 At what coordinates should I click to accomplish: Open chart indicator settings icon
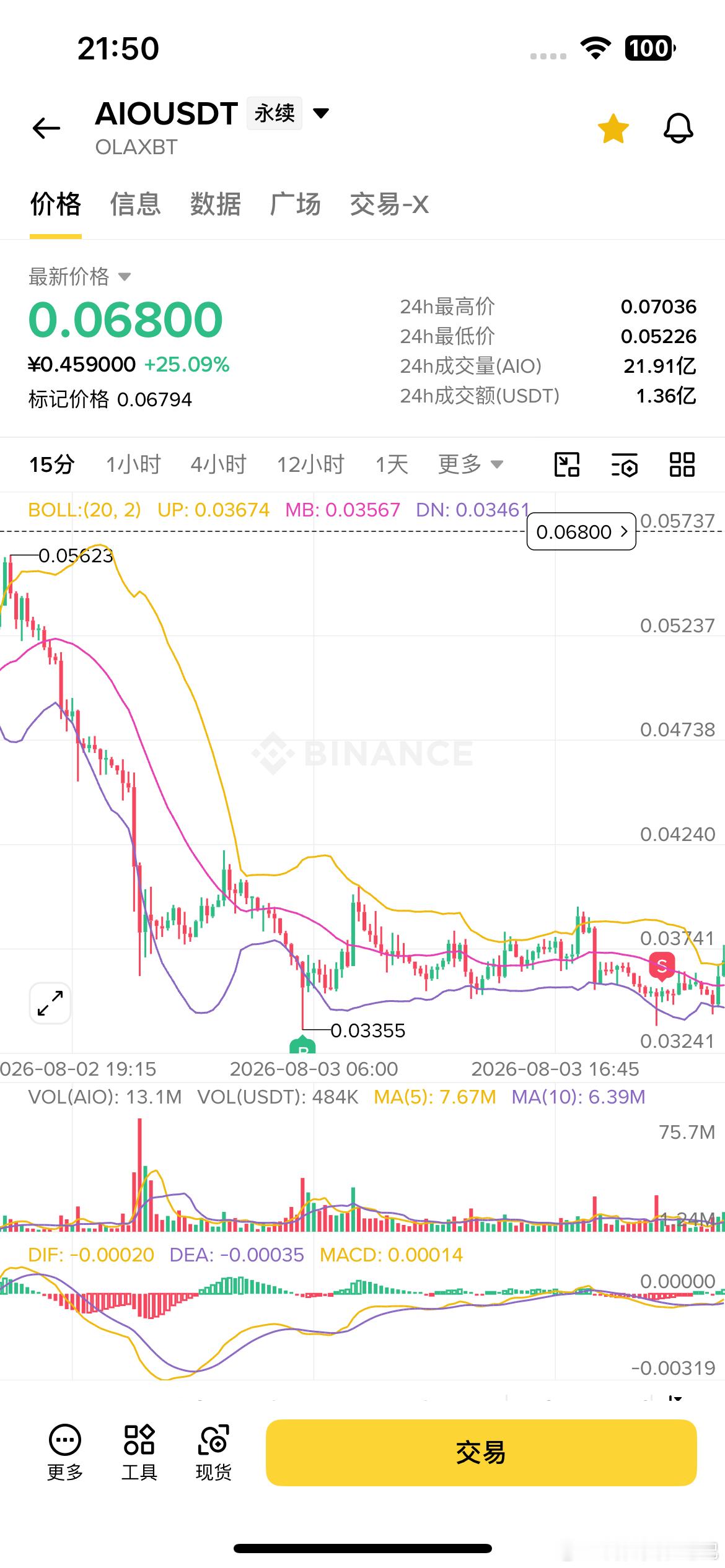coord(625,464)
